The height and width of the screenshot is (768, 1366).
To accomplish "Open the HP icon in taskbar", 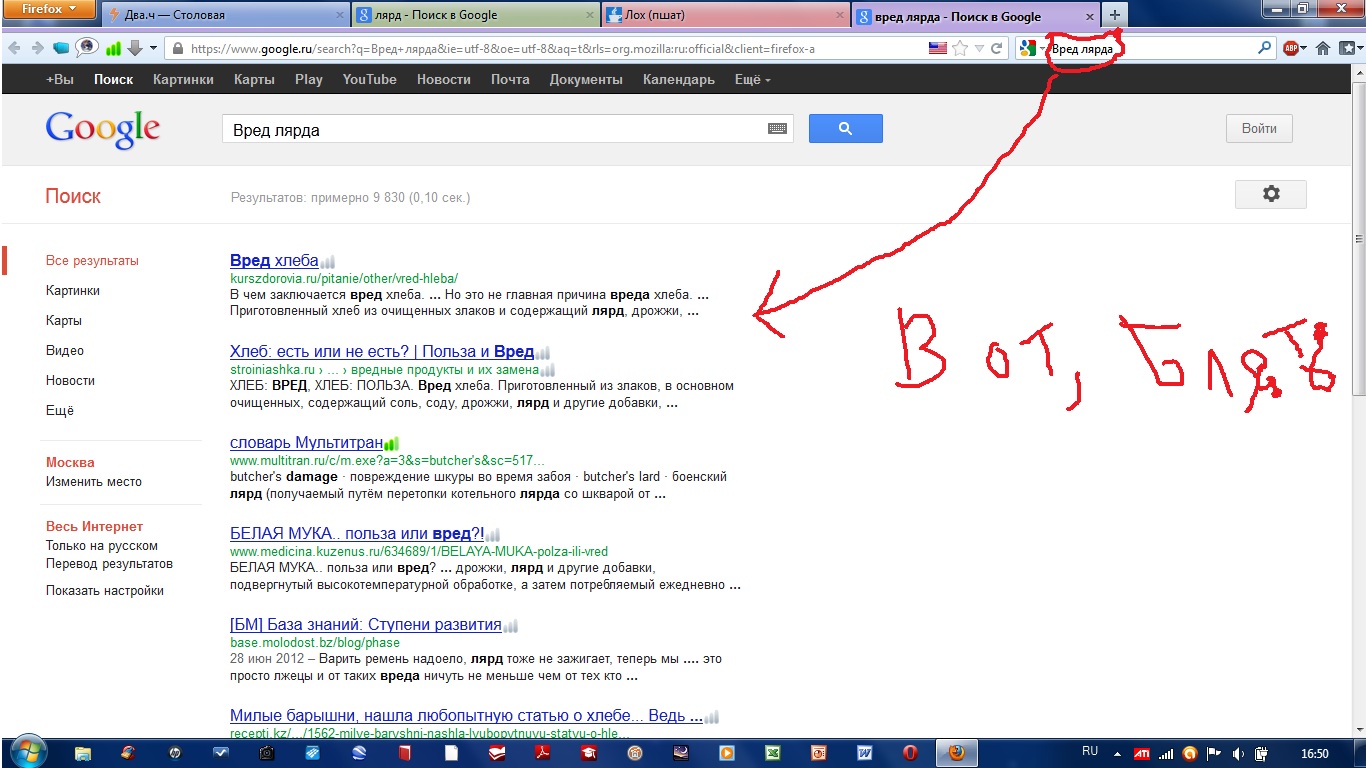I will [175, 753].
